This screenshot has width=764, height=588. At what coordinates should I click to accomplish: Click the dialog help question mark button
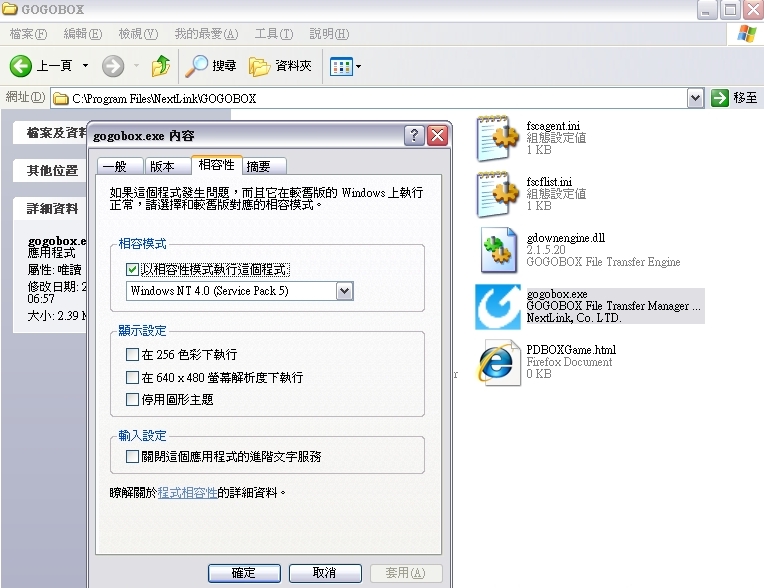tap(414, 135)
